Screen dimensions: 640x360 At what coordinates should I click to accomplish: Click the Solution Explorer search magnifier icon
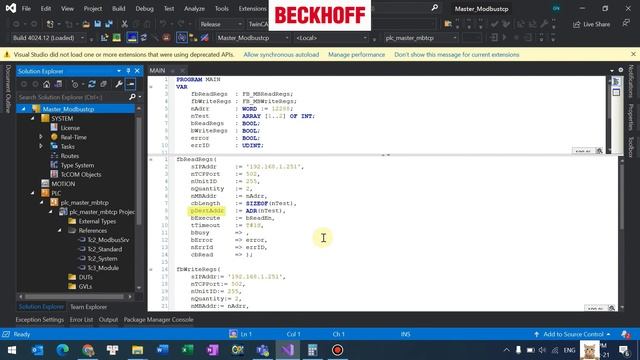click(132, 97)
